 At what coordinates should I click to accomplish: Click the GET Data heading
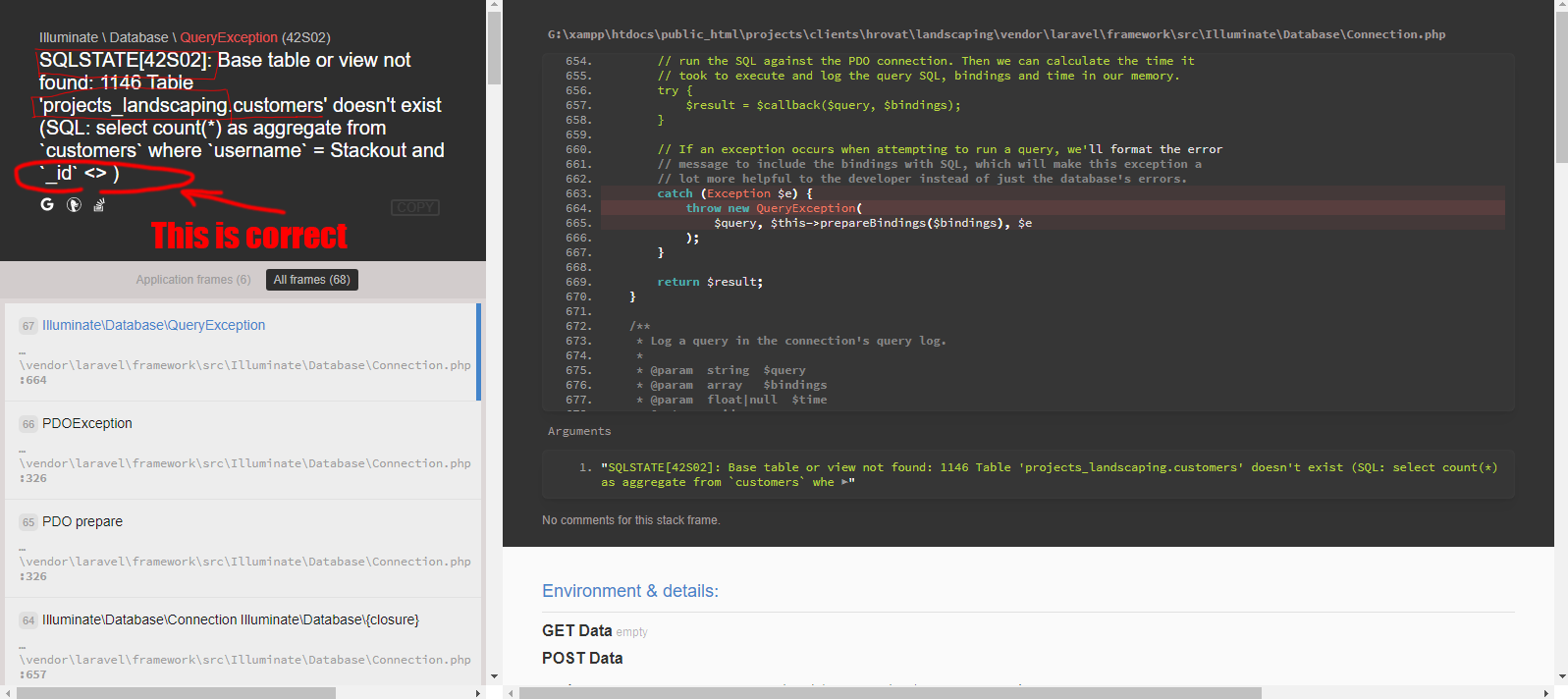[577, 630]
